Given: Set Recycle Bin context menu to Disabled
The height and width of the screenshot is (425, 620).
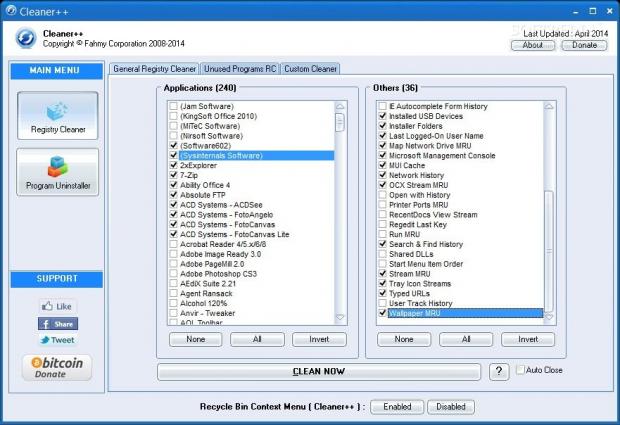Looking at the screenshot, I should [x=451, y=407].
